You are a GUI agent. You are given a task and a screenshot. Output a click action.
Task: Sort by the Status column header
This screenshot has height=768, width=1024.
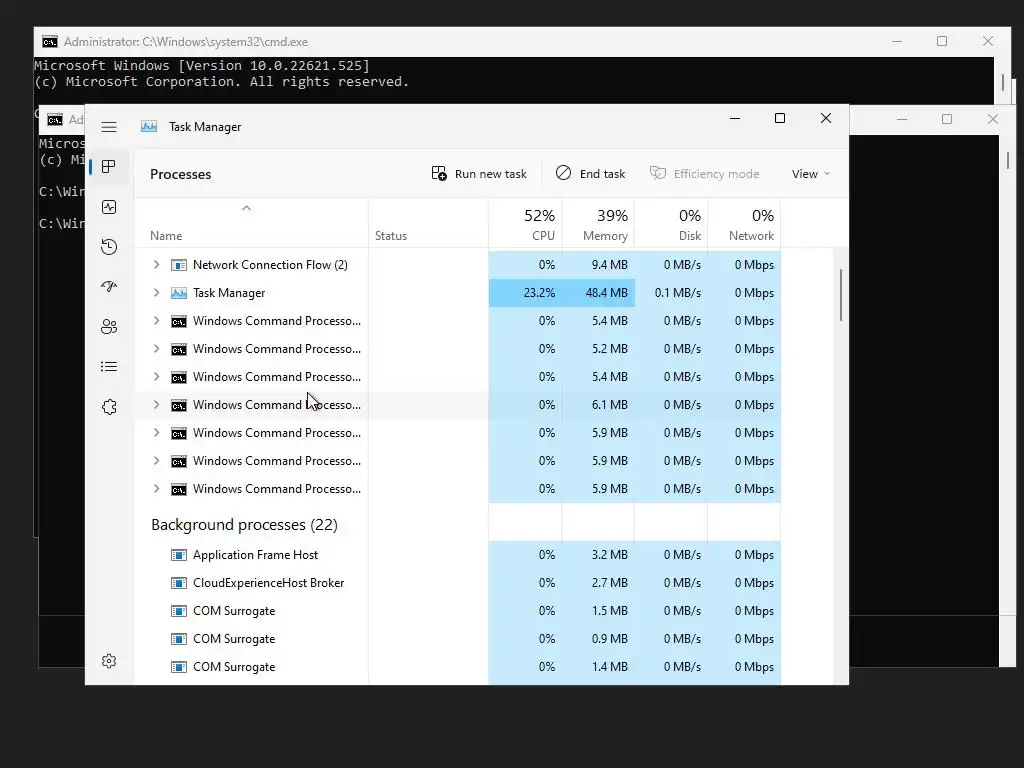(428, 224)
